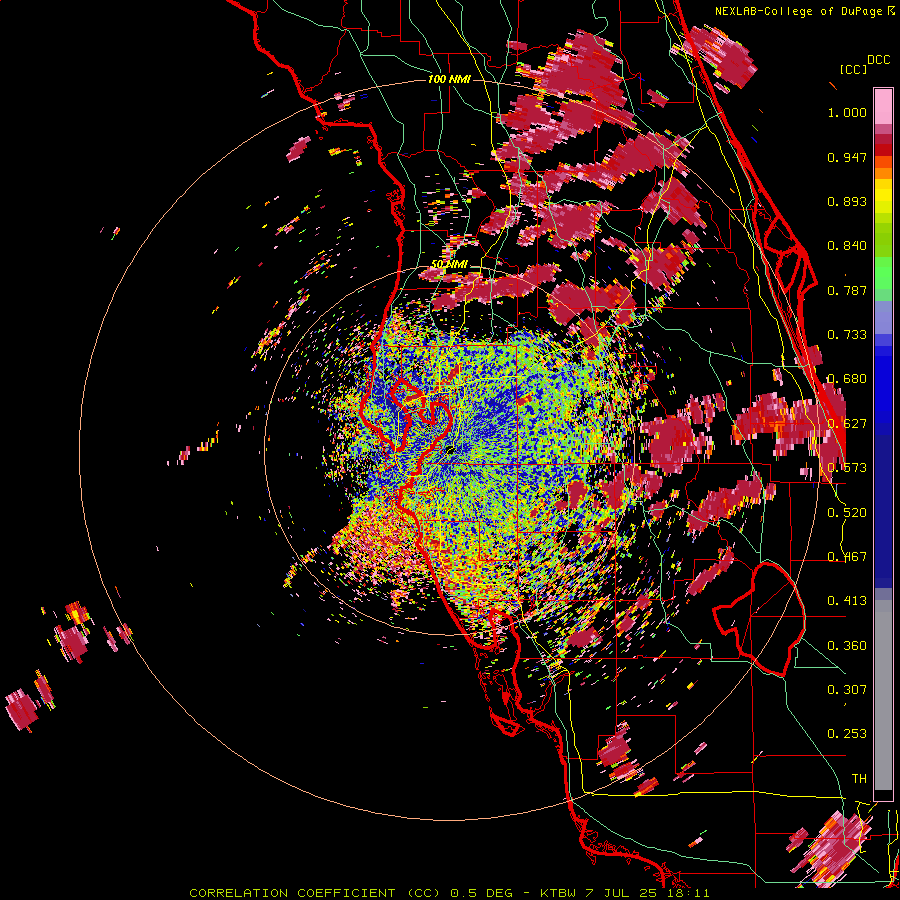Click the 0.253 scale value
Image resolution: width=900 pixels, height=900 pixels.
point(847,734)
